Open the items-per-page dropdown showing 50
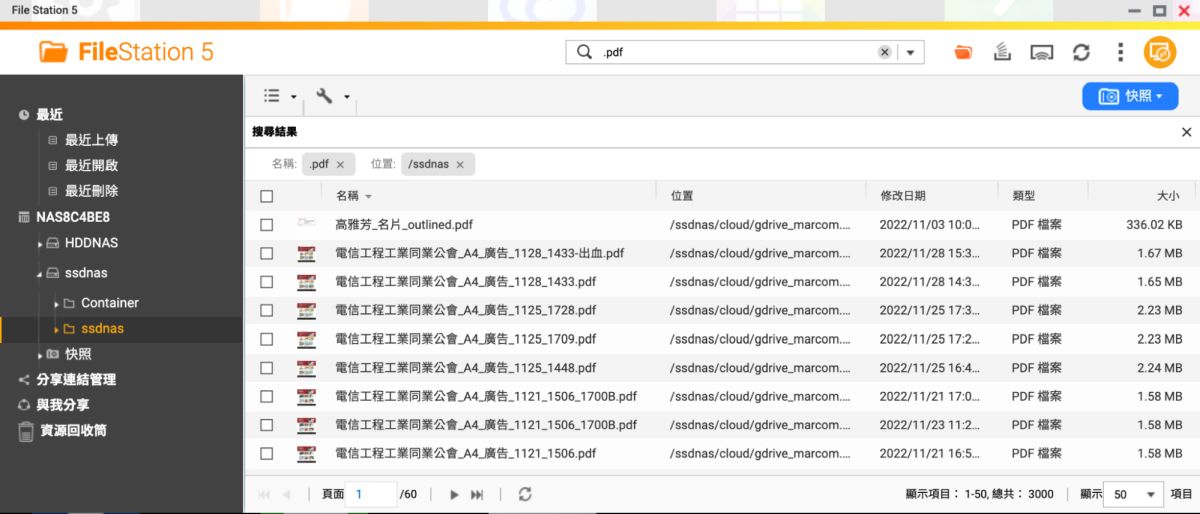The height and width of the screenshot is (514, 1200). [x=1136, y=494]
